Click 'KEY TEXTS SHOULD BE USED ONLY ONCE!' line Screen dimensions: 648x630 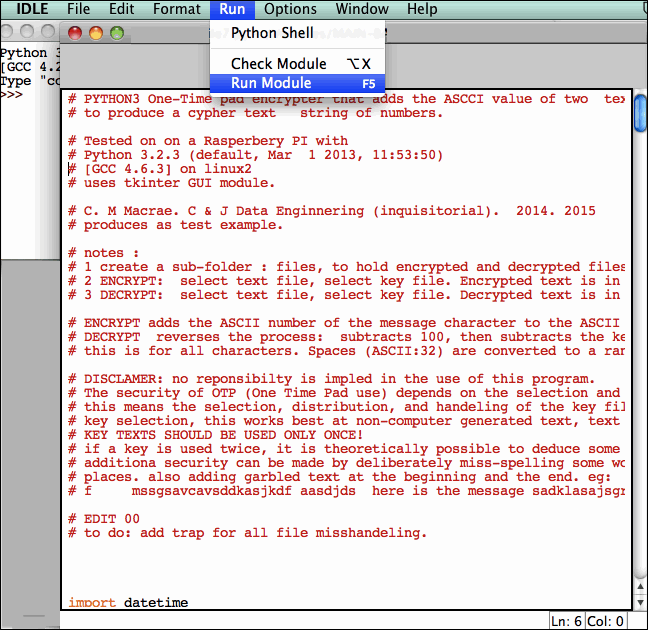[x=215, y=435]
